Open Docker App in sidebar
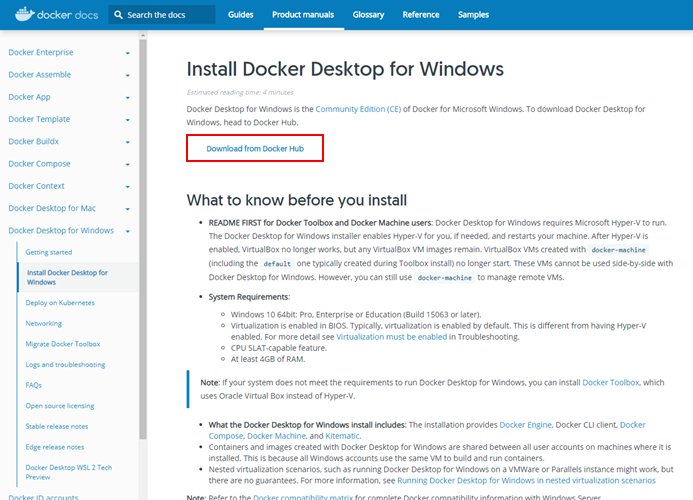The height and width of the screenshot is (500, 693). (x=29, y=97)
